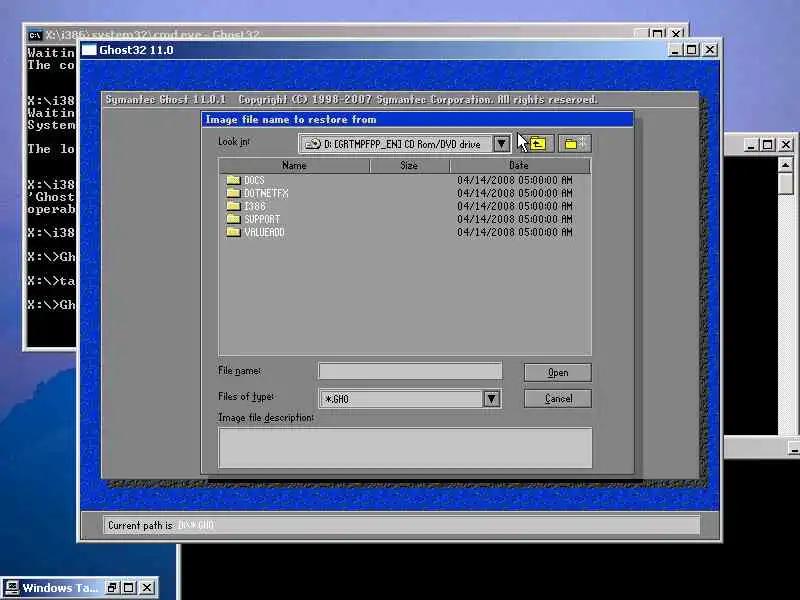Click the DOCS folder name text
Image resolution: width=800 pixels, height=600 pixels.
click(254, 180)
